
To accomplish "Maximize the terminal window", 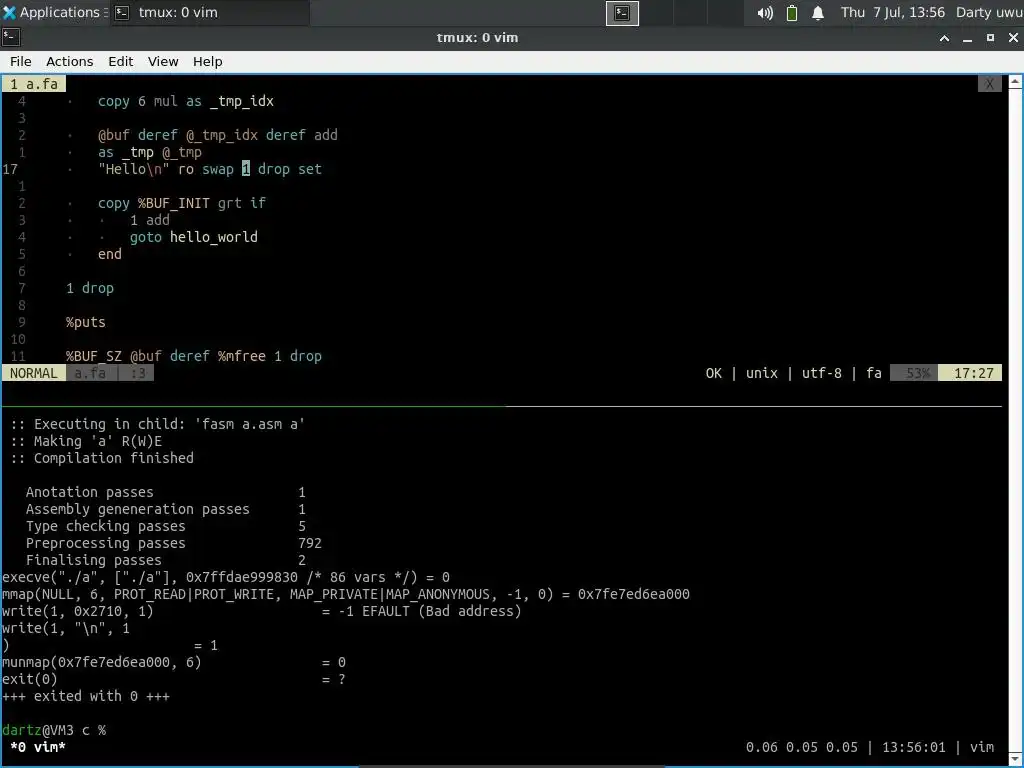I will click(990, 39).
